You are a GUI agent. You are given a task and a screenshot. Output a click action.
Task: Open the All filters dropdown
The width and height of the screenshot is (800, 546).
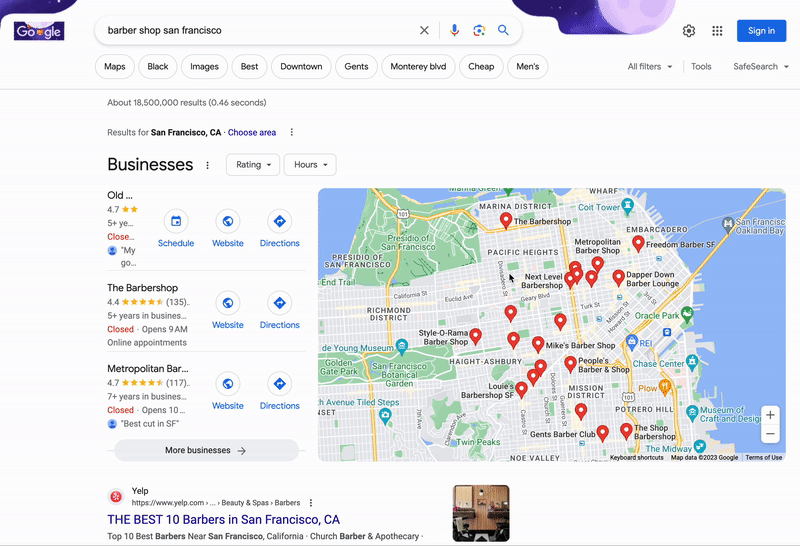650,67
